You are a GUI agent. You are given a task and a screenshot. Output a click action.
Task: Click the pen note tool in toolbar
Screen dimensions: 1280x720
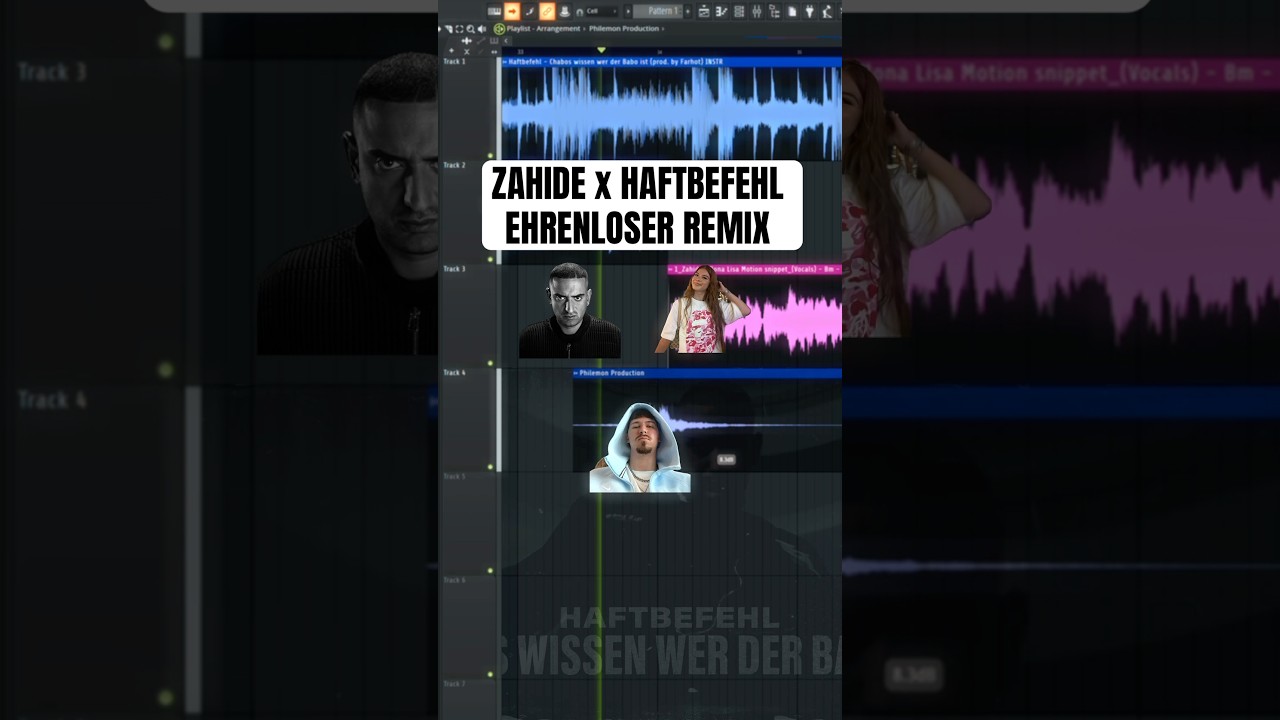pos(530,11)
